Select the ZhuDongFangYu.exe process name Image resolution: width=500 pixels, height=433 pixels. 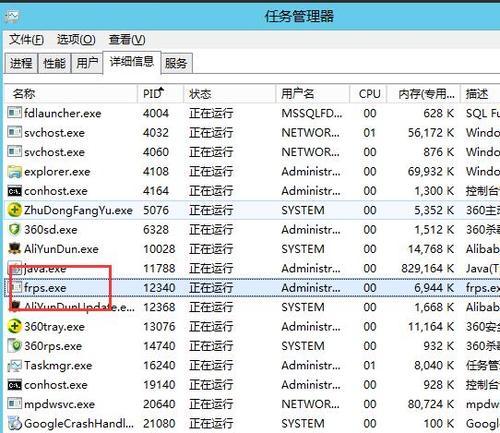(78, 210)
